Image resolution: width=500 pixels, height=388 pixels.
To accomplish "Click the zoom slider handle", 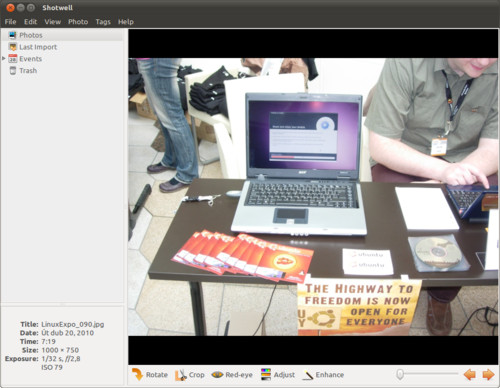I will (400, 374).
